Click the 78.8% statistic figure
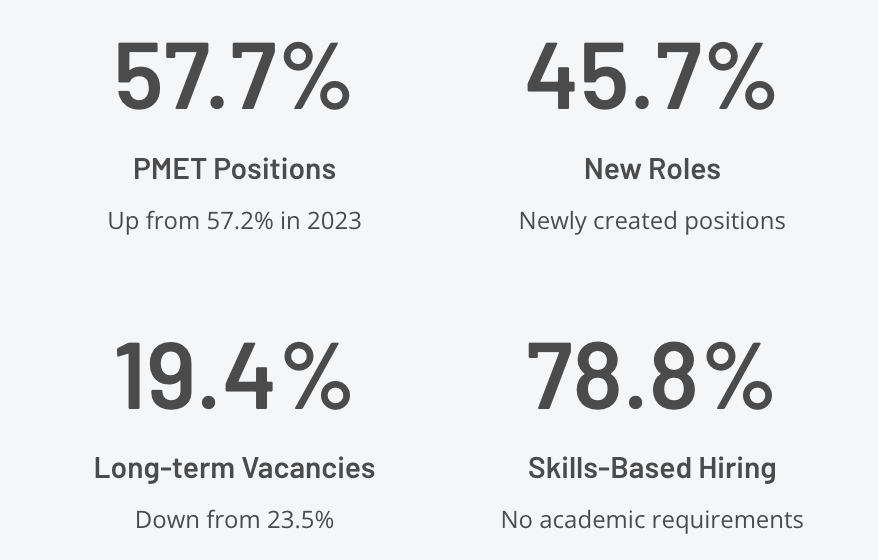The height and width of the screenshot is (560, 878). [650, 375]
